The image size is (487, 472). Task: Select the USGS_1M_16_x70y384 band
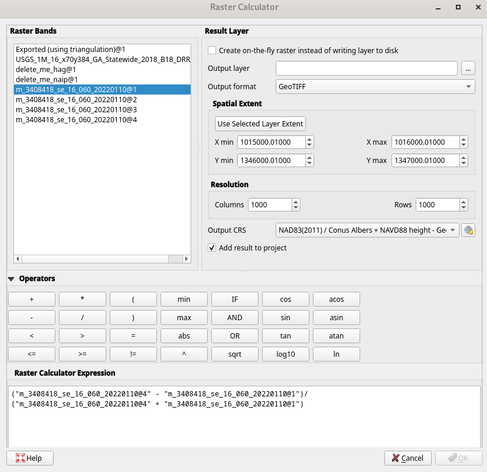point(102,59)
